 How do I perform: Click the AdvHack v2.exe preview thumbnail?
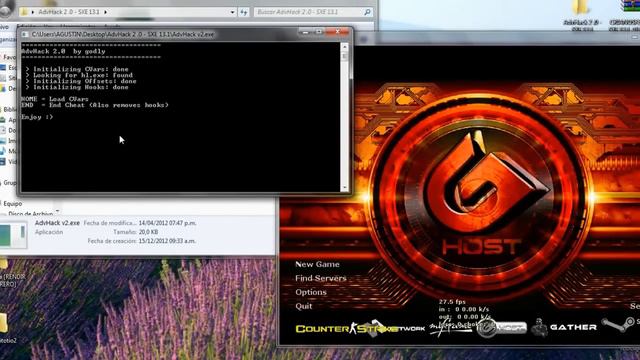(x=13, y=236)
